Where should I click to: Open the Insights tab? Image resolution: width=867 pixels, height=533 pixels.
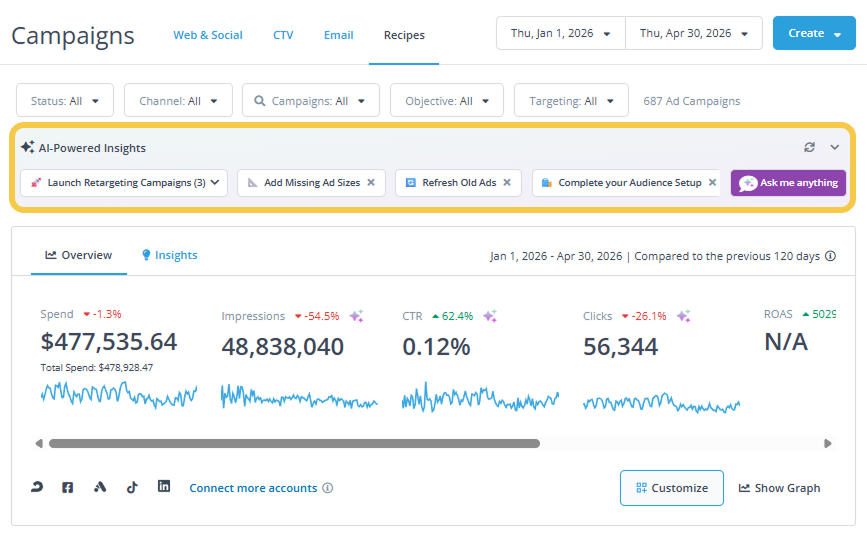170,255
